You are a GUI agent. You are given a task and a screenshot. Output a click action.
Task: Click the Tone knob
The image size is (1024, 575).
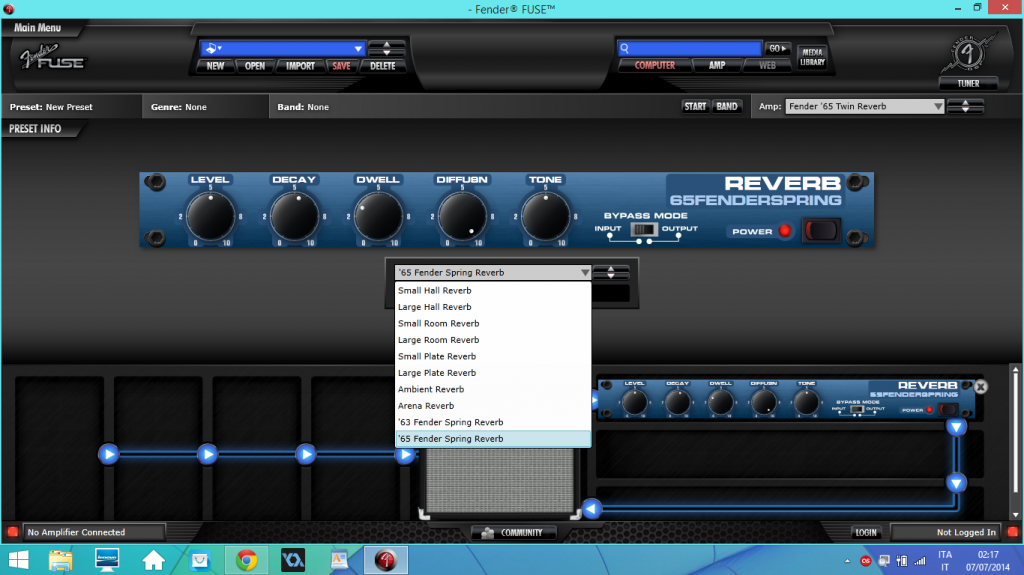click(545, 216)
